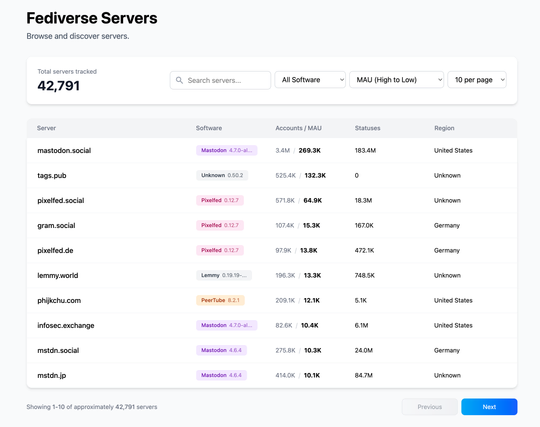Click the 472.1K statuses value
Screen dimensions: 540x427
tap(364, 250)
